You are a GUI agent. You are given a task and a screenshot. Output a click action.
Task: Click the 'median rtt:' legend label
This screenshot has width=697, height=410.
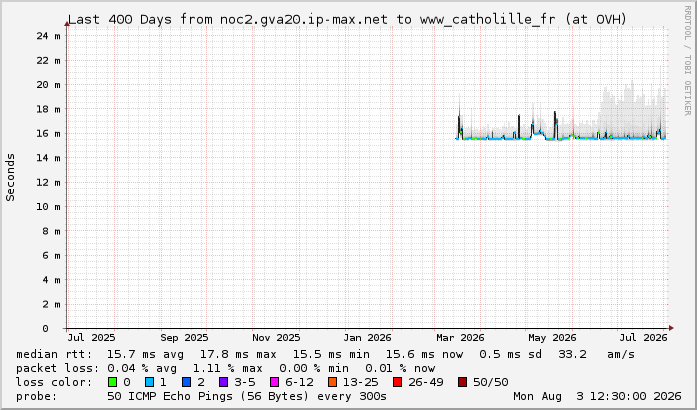(x=54, y=354)
